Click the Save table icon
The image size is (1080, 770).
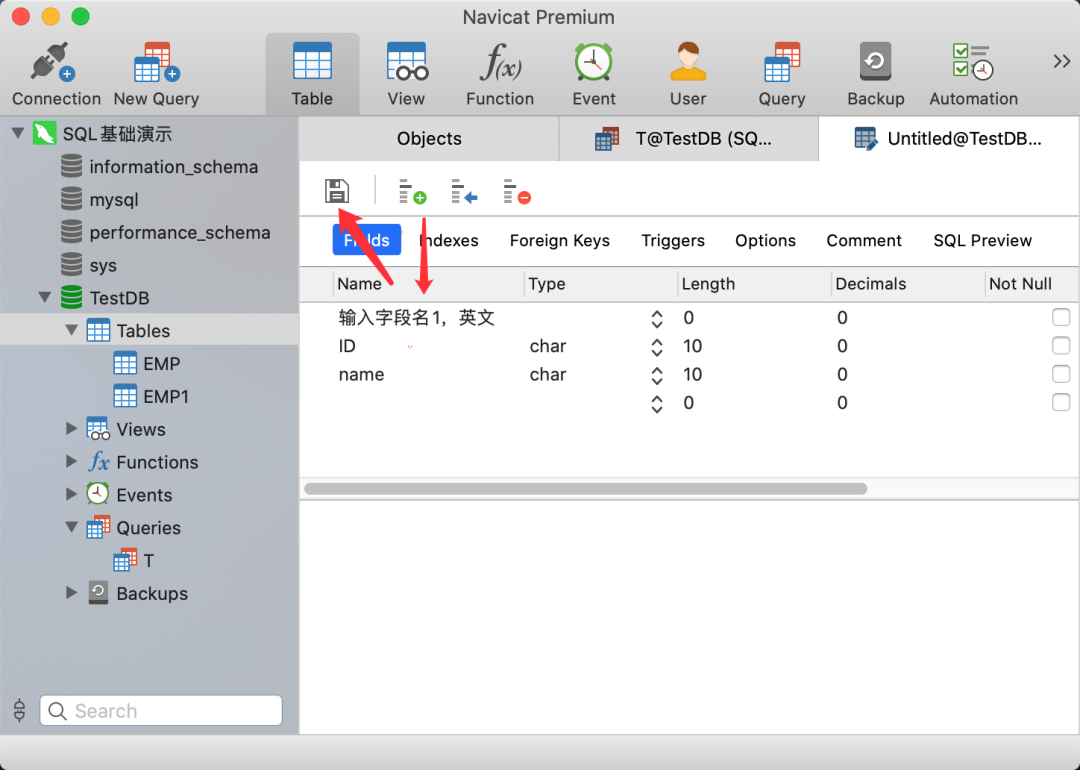(337, 191)
